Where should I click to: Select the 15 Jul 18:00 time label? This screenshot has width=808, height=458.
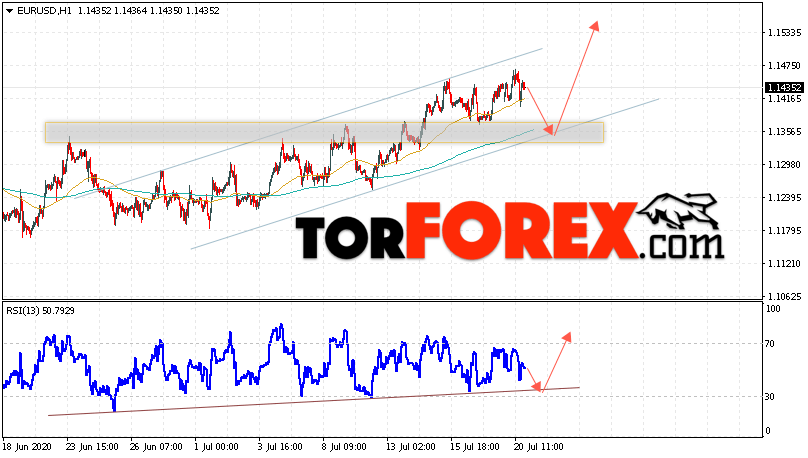(x=475, y=447)
